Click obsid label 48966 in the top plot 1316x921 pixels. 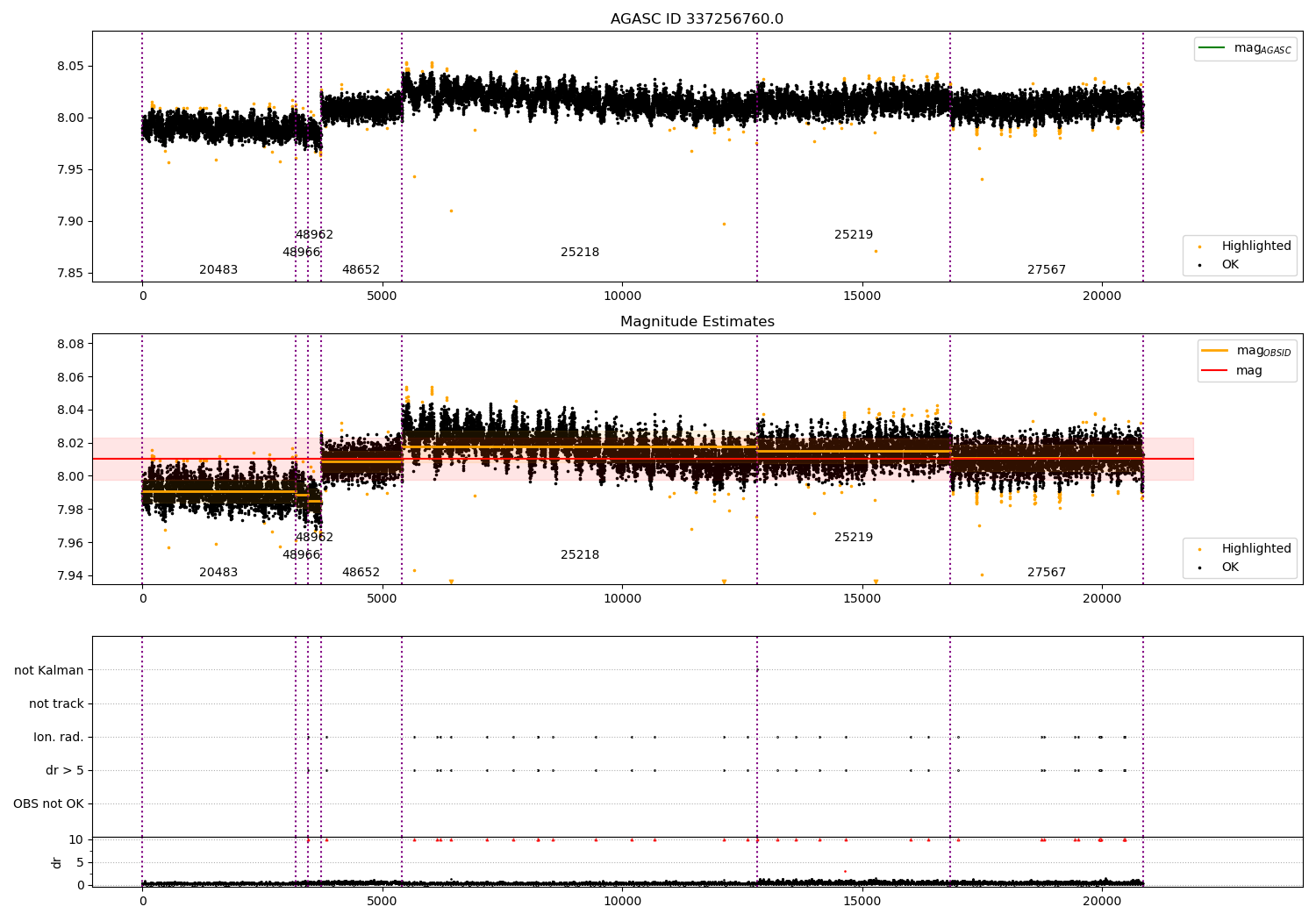301,253
